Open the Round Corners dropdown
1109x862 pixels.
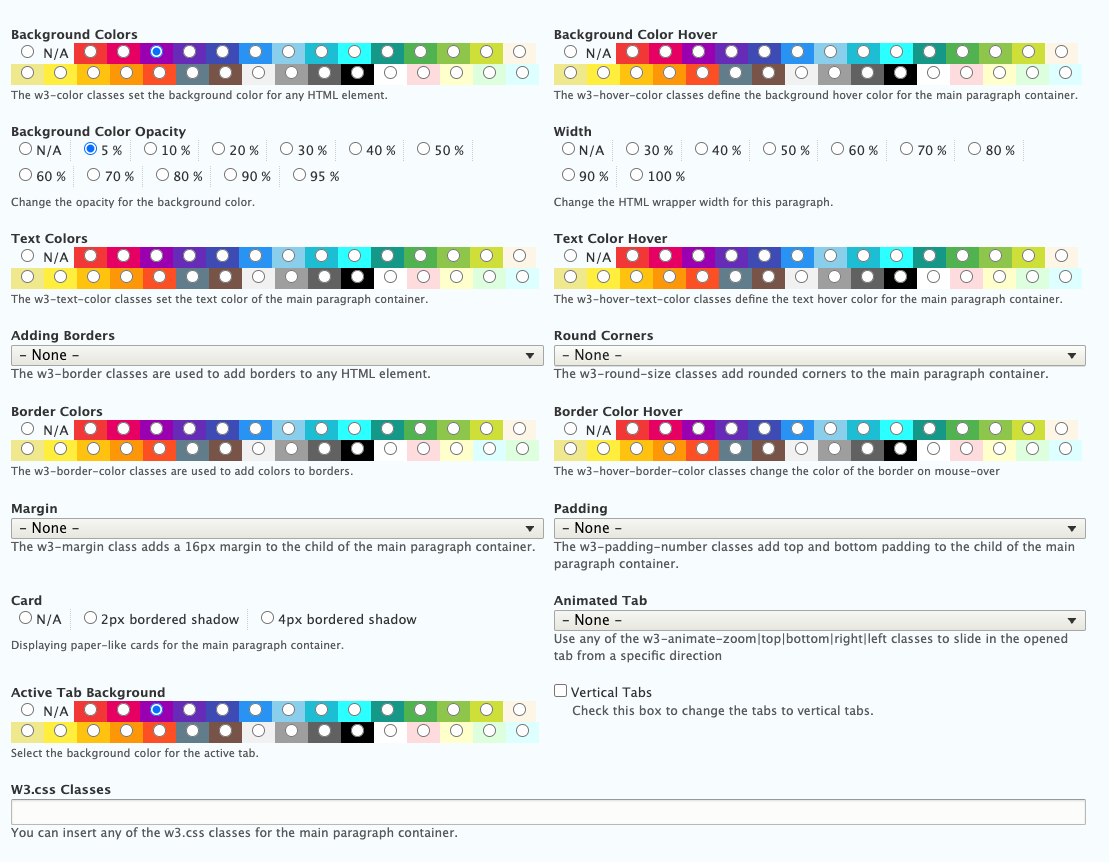[x=820, y=355]
